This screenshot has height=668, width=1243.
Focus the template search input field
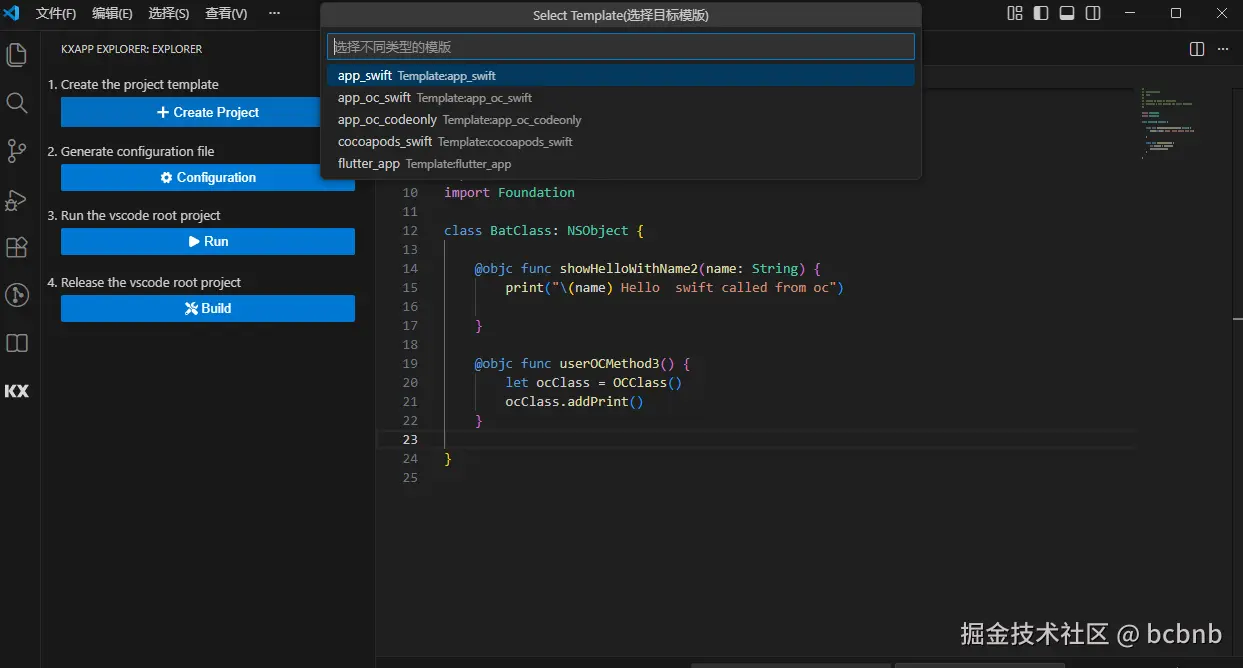[620, 47]
